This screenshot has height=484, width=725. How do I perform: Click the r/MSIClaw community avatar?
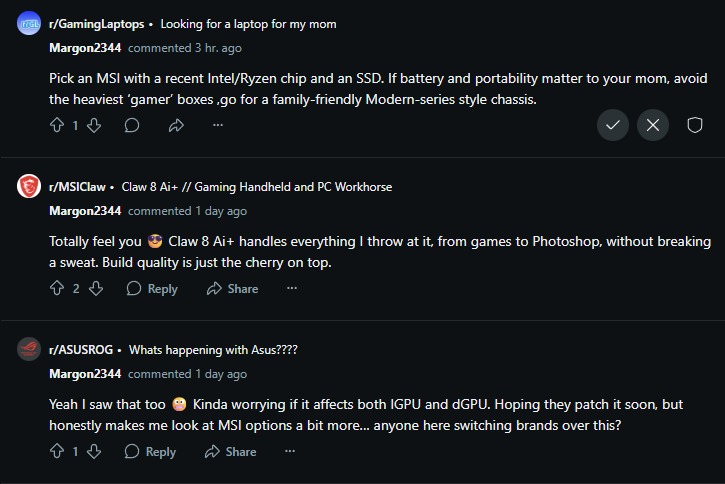29,186
